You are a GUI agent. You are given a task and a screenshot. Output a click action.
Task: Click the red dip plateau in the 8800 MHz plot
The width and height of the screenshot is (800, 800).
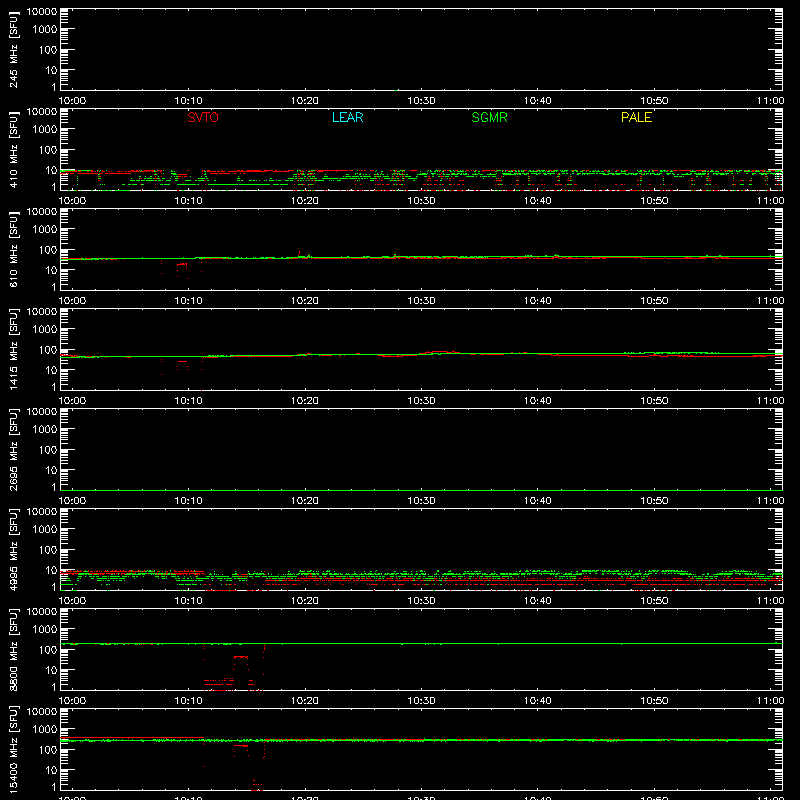coord(241,657)
